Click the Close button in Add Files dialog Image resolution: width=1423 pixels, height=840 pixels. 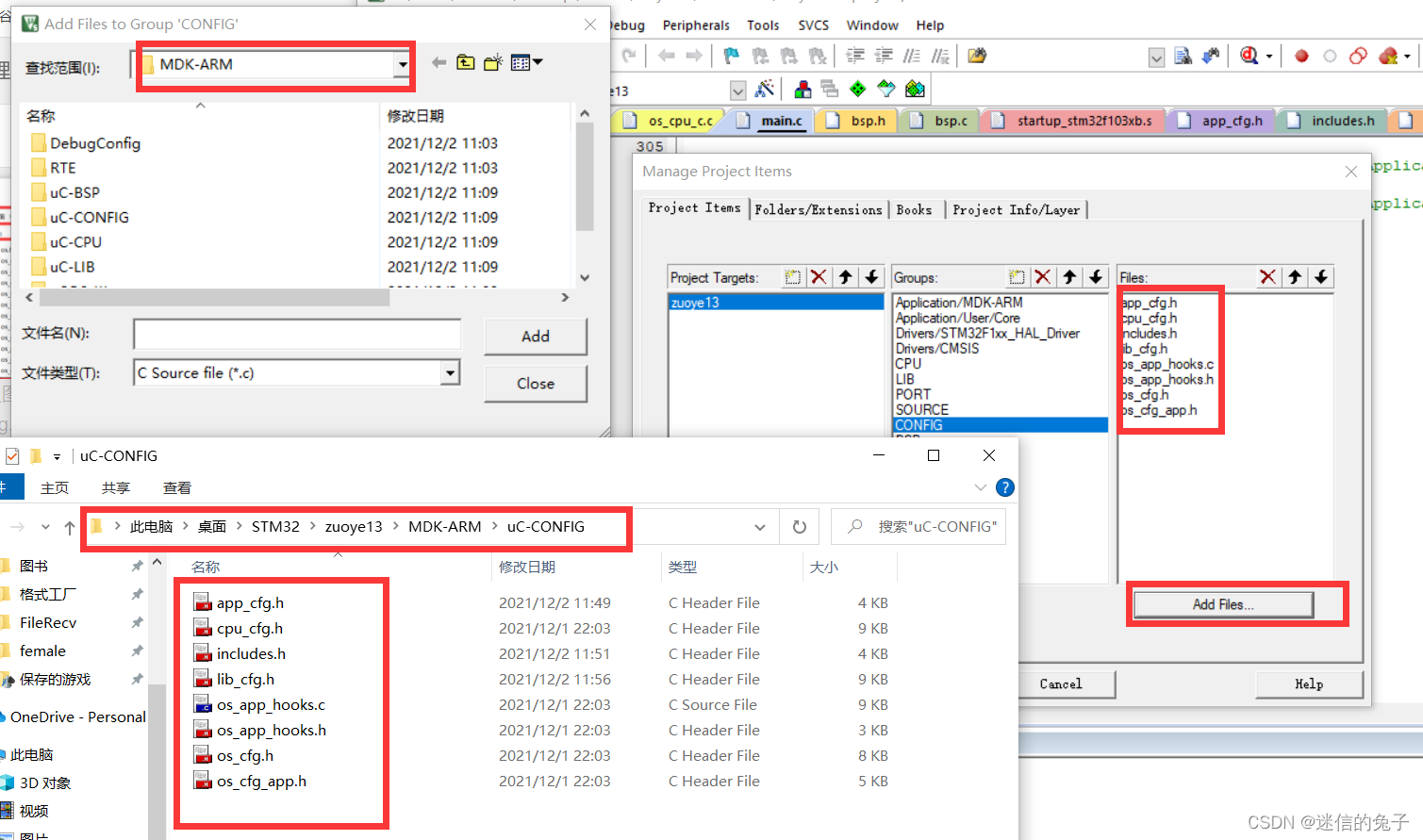click(x=536, y=384)
